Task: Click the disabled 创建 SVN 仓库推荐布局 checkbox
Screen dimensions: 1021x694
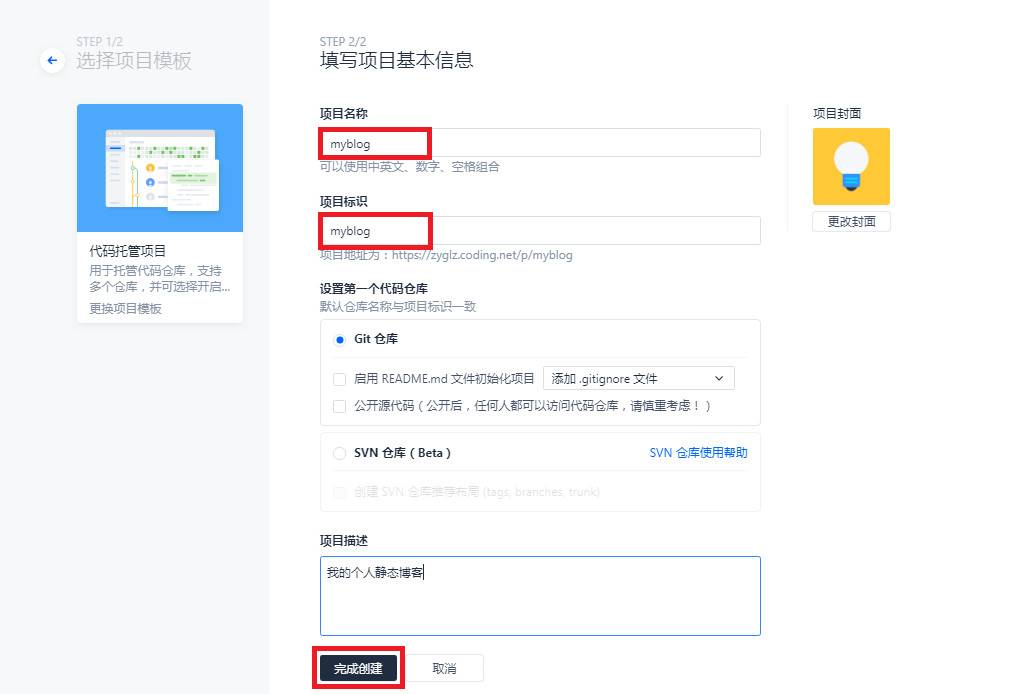Action: [x=339, y=492]
